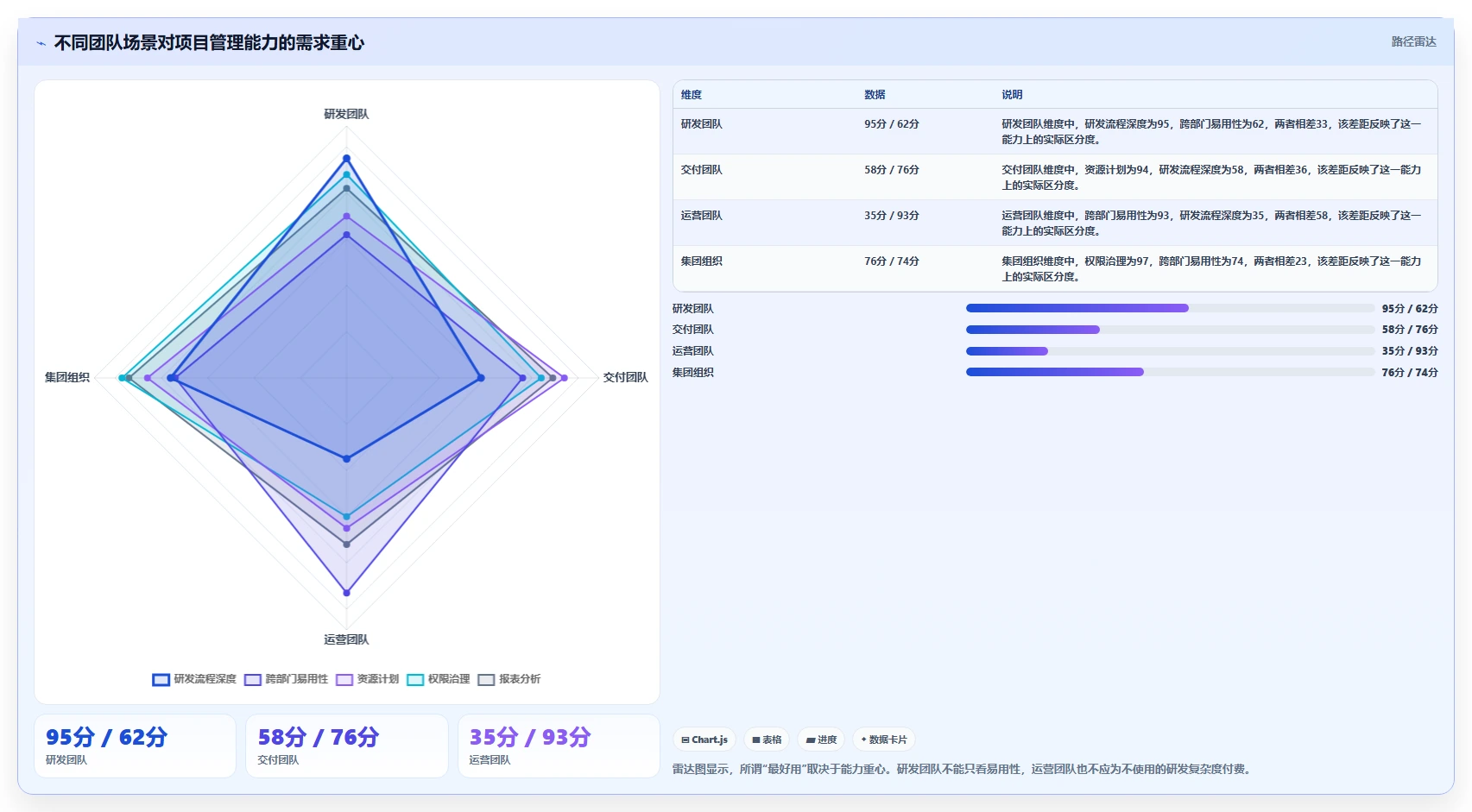The image size is (1472, 812).
Task: Hide the 资源计划 legend series
Action: coord(368,679)
